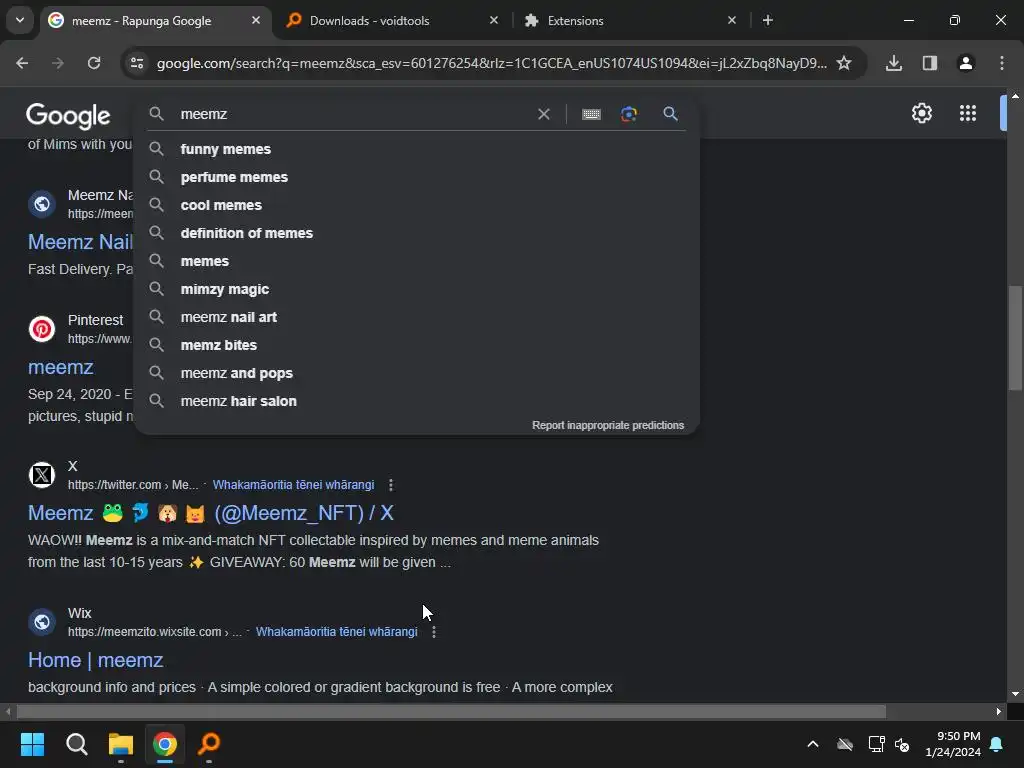The image size is (1024, 768).
Task: Select suggestion 'mimzy magic'
Action: click(416, 289)
